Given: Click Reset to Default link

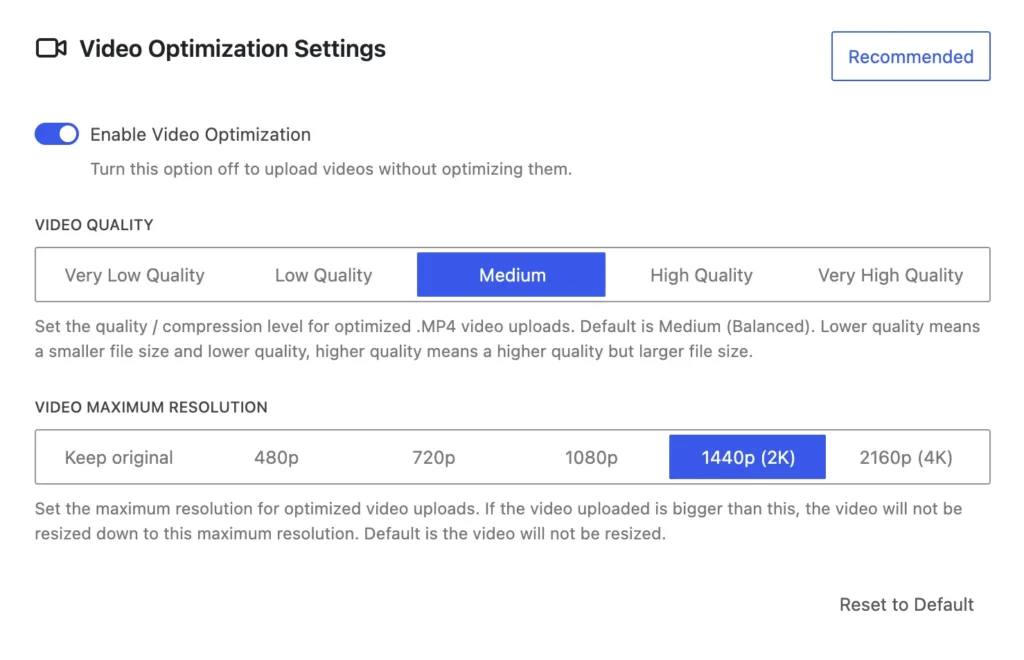Looking at the screenshot, I should pyautogui.click(x=906, y=604).
